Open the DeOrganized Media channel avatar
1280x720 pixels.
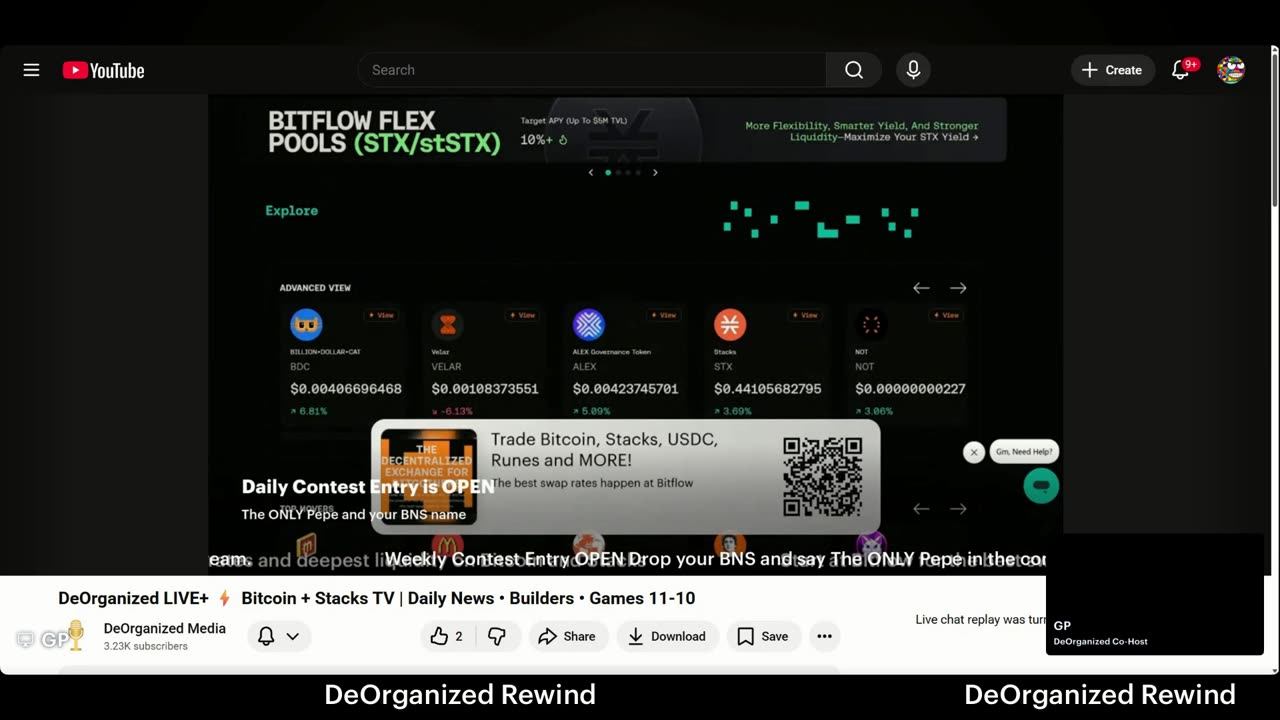[75, 636]
